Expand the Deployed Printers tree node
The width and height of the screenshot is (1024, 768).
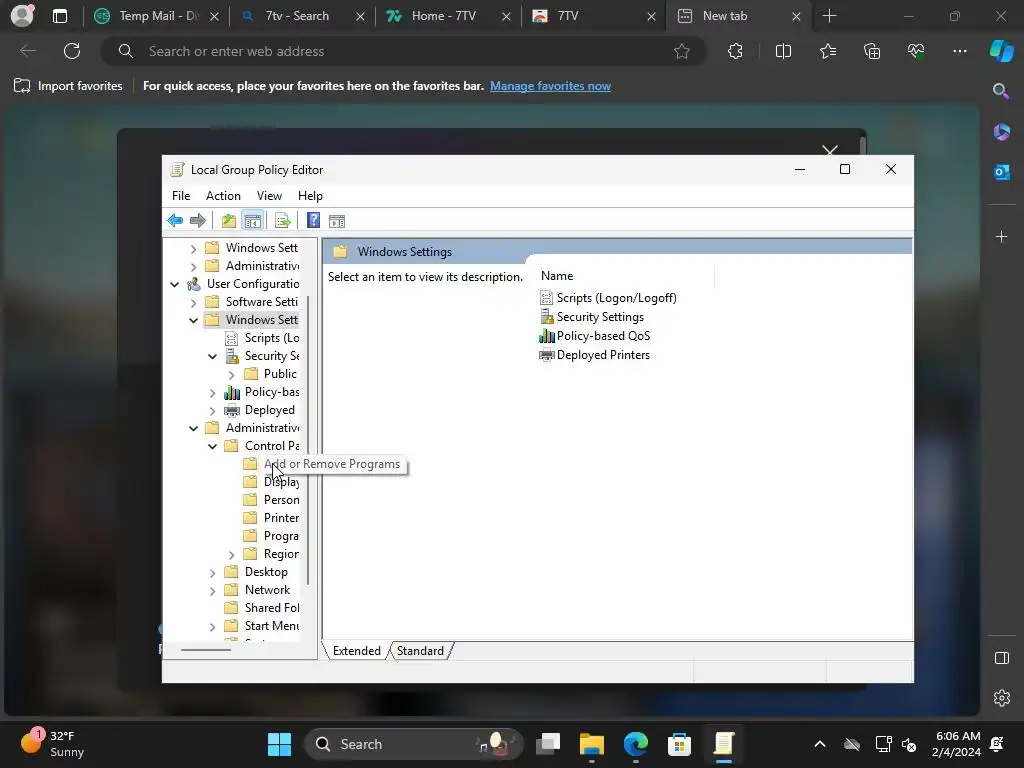212,411
